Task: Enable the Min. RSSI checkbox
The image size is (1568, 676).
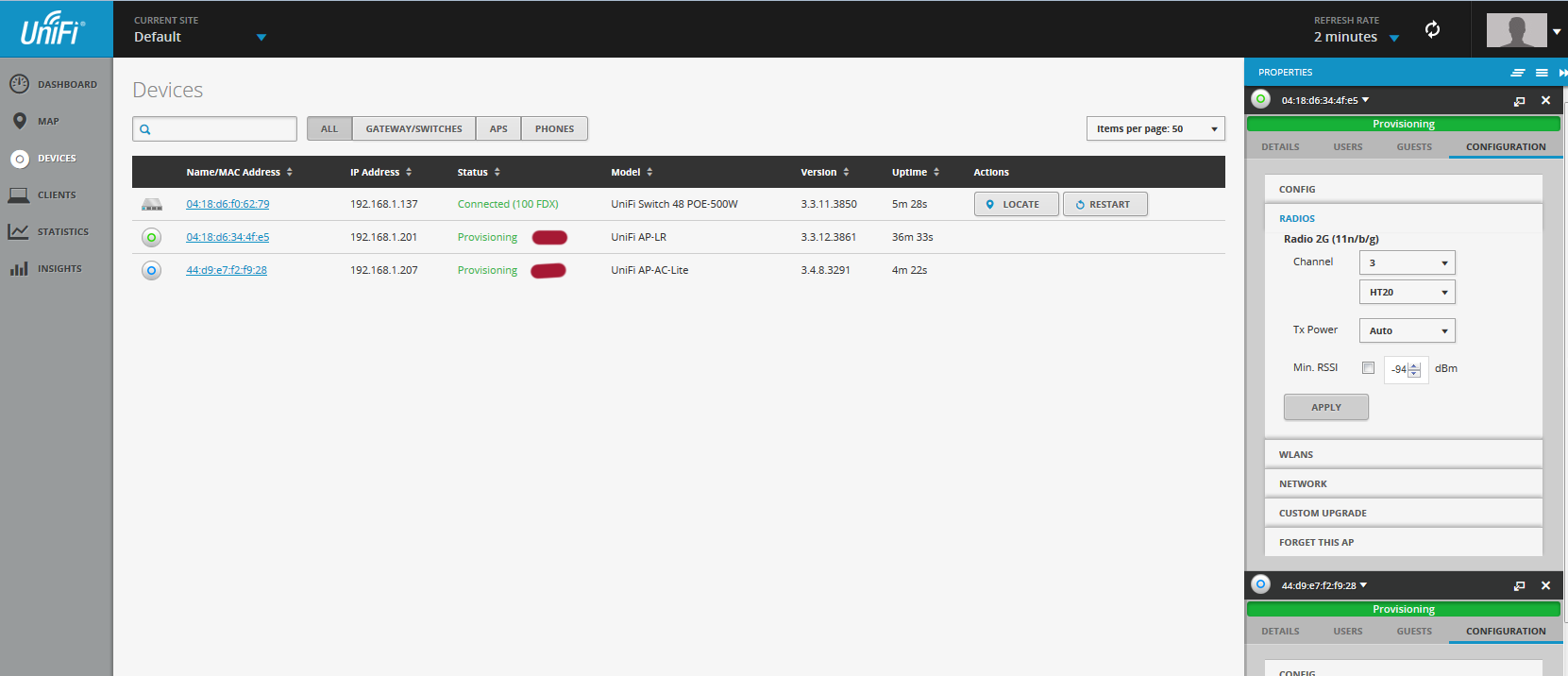Action: click(1368, 368)
